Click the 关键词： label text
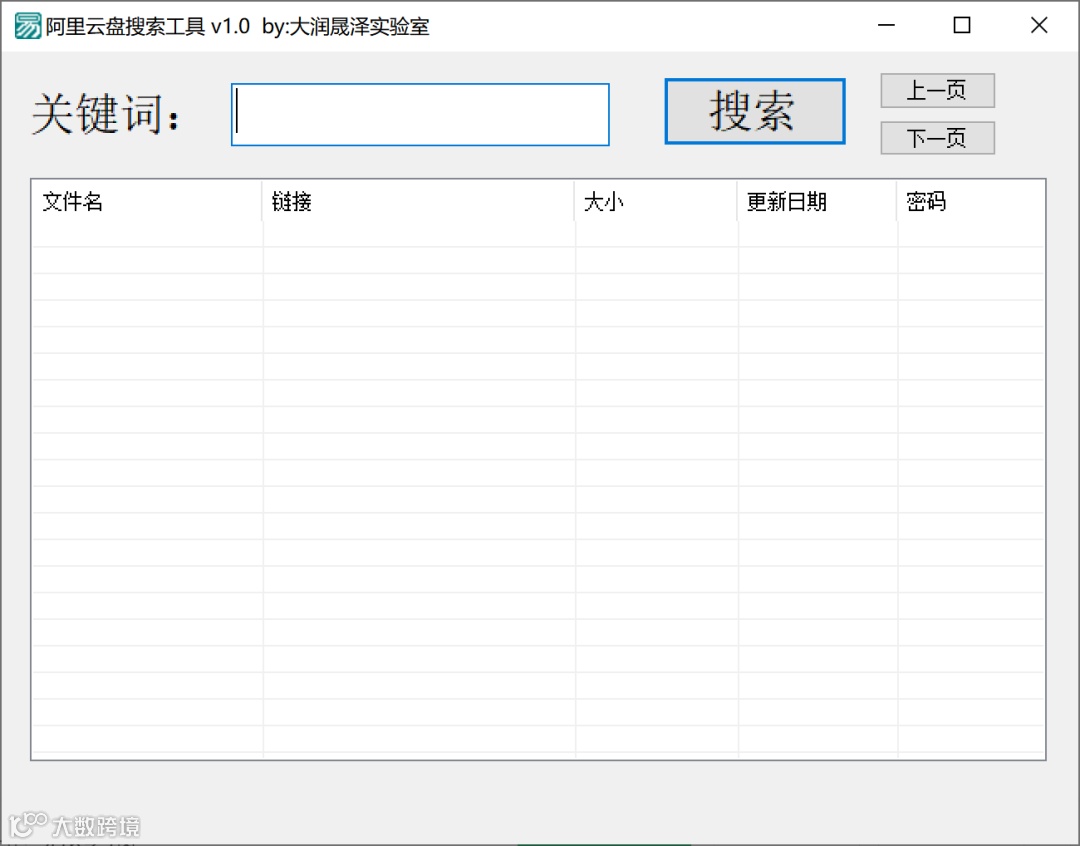 (x=107, y=114)
